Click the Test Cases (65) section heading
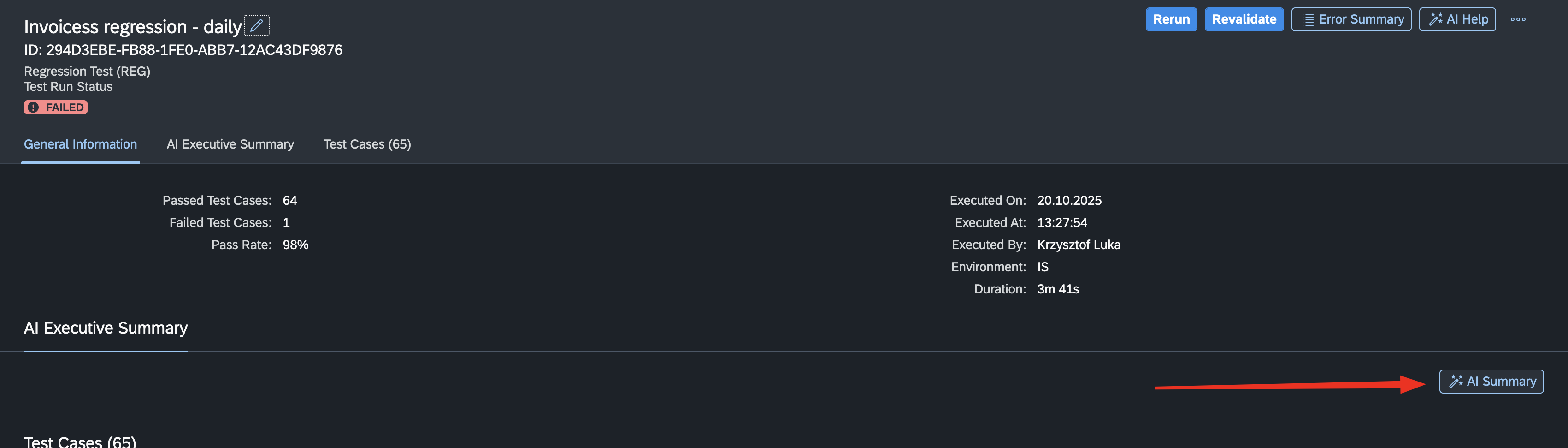1568x448 pixels. coord(80,441)
